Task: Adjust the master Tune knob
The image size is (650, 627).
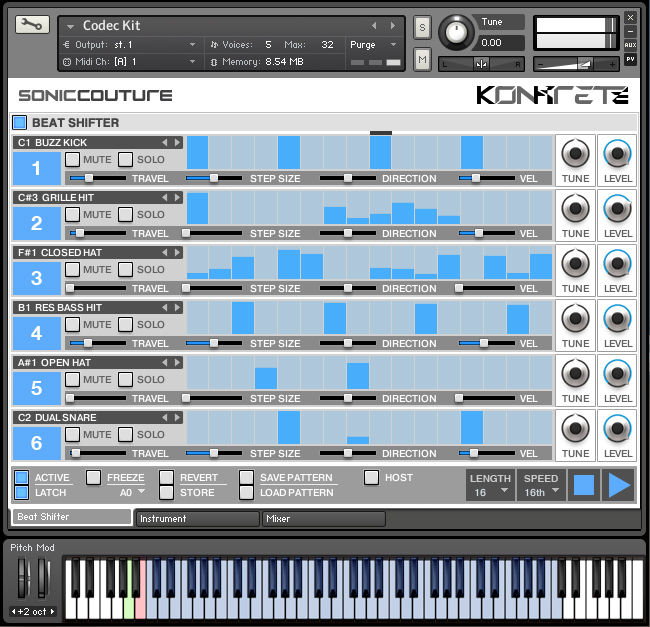Action: [x=456, y=32]
